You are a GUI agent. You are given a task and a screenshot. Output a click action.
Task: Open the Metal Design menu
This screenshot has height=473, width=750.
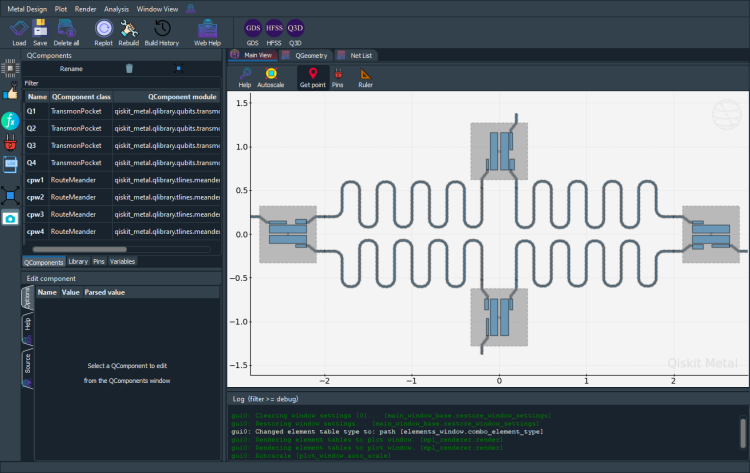tap(27, 9)
